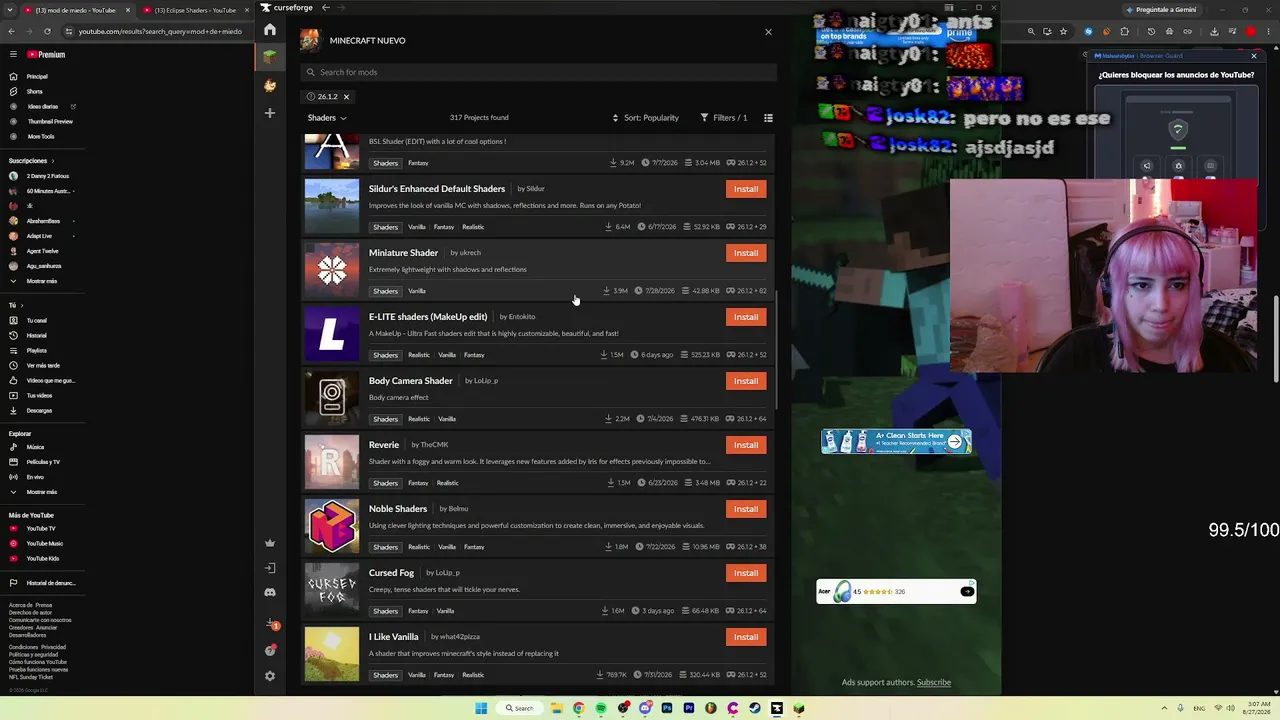The width and height of the screenshot is (1280, 720).
Task: Open CurseForge premium crown icon
Action: [x=270, y=543]
